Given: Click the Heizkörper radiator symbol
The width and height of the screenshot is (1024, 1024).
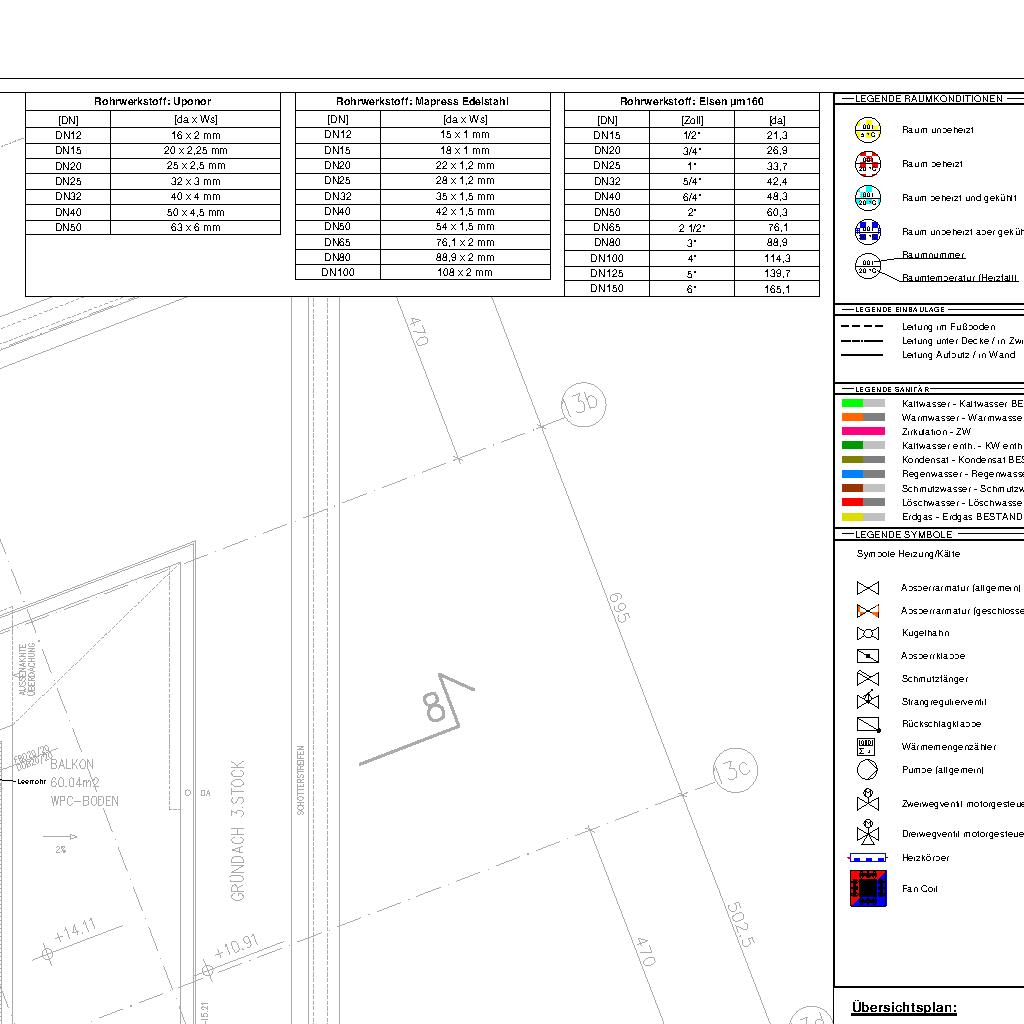Looking at the screenshot, I should (x=867, y=858).
